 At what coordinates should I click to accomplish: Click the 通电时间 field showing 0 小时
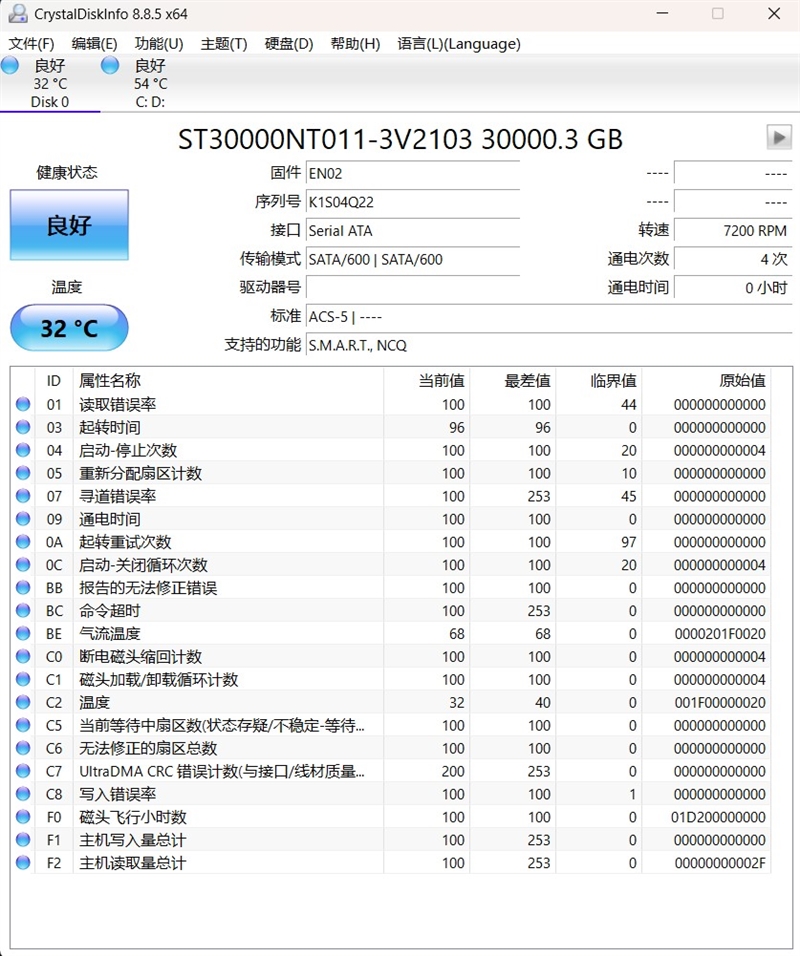[x=733, y=288]
